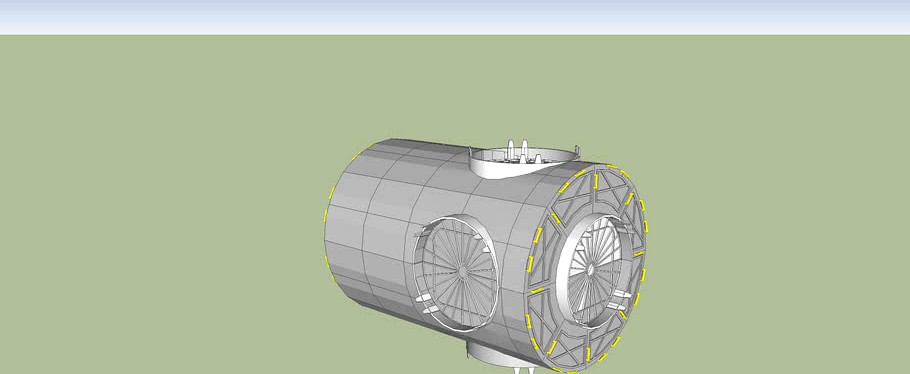
Task: Click the sky gradient band above horizon
Action: [455, 17]
